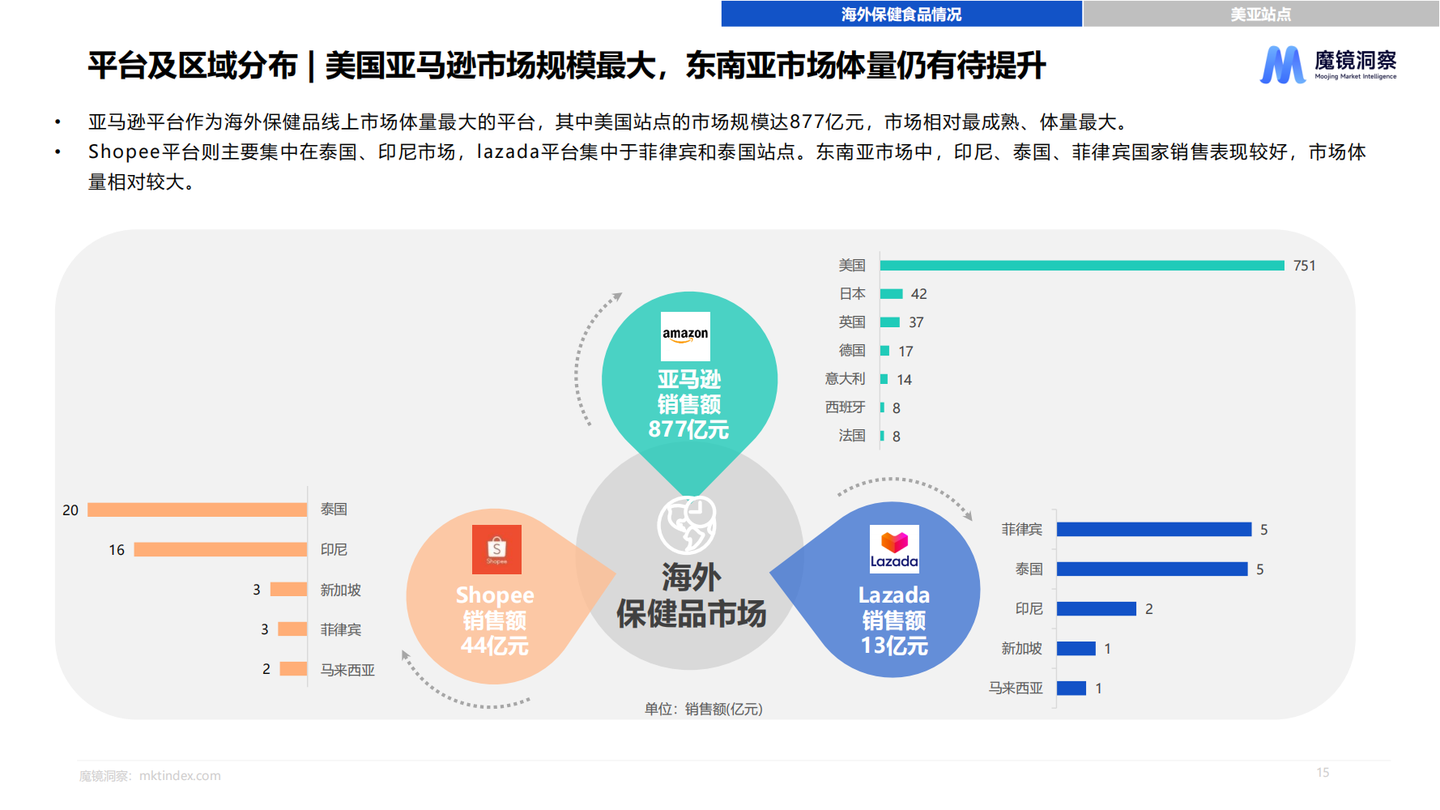Click the second bullet about Shopee平台
This screenshot has width=1440, height=810.
(x=727, y=168)
